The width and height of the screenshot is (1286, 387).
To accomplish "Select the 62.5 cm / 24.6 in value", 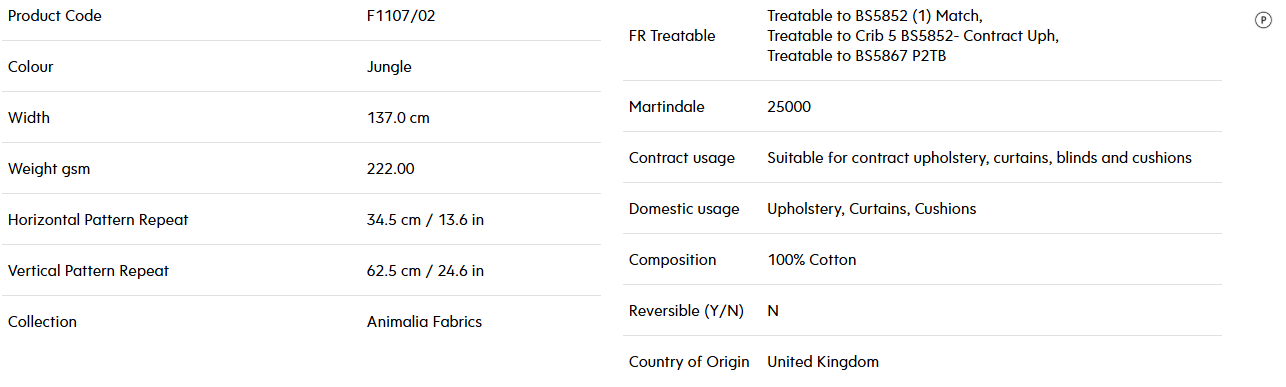I will tap(426, 271).
